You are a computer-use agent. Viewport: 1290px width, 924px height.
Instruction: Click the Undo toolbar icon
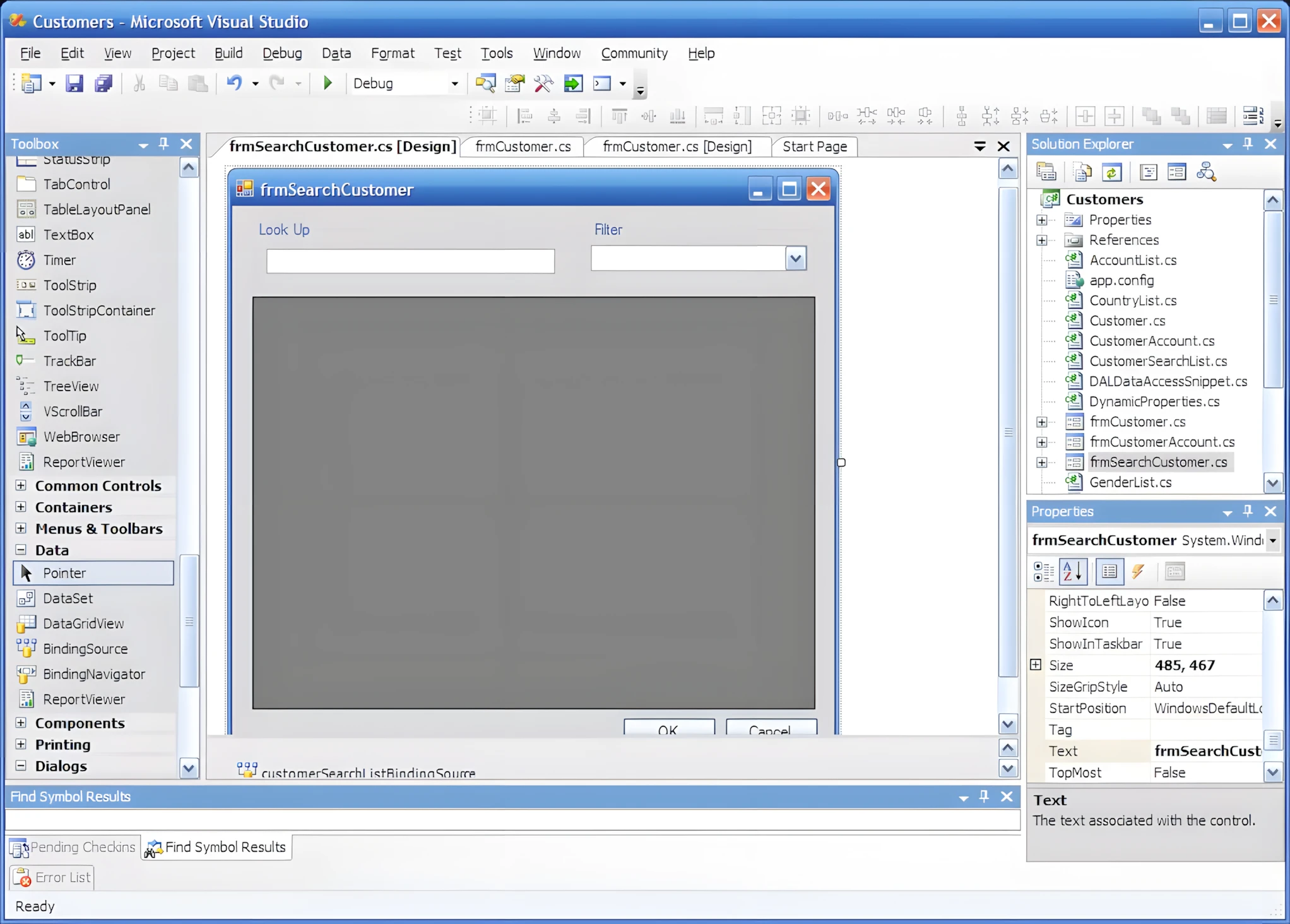coord(234,83)
